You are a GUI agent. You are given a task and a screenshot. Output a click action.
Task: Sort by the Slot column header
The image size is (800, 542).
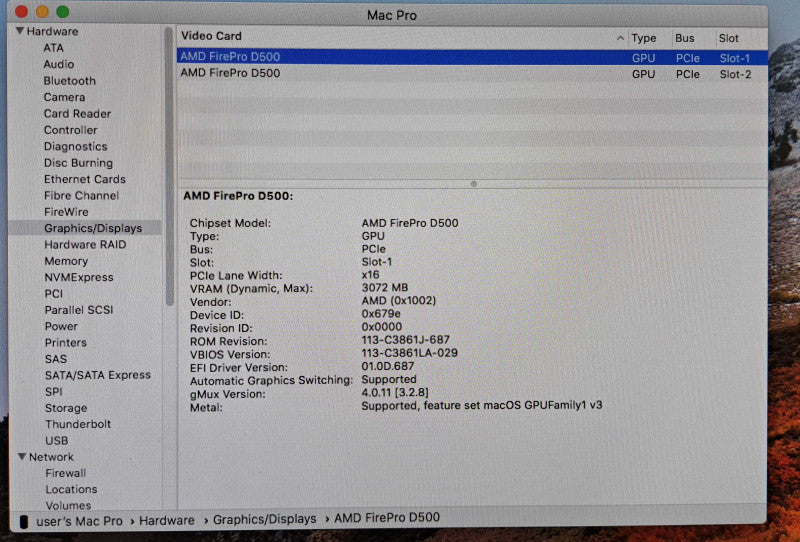(x=729, y=38)
